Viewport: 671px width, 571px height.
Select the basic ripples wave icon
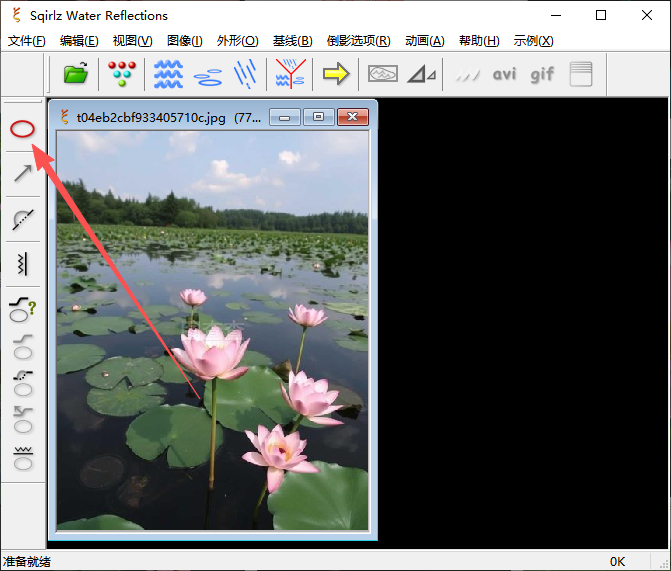[x=168, y=74]
